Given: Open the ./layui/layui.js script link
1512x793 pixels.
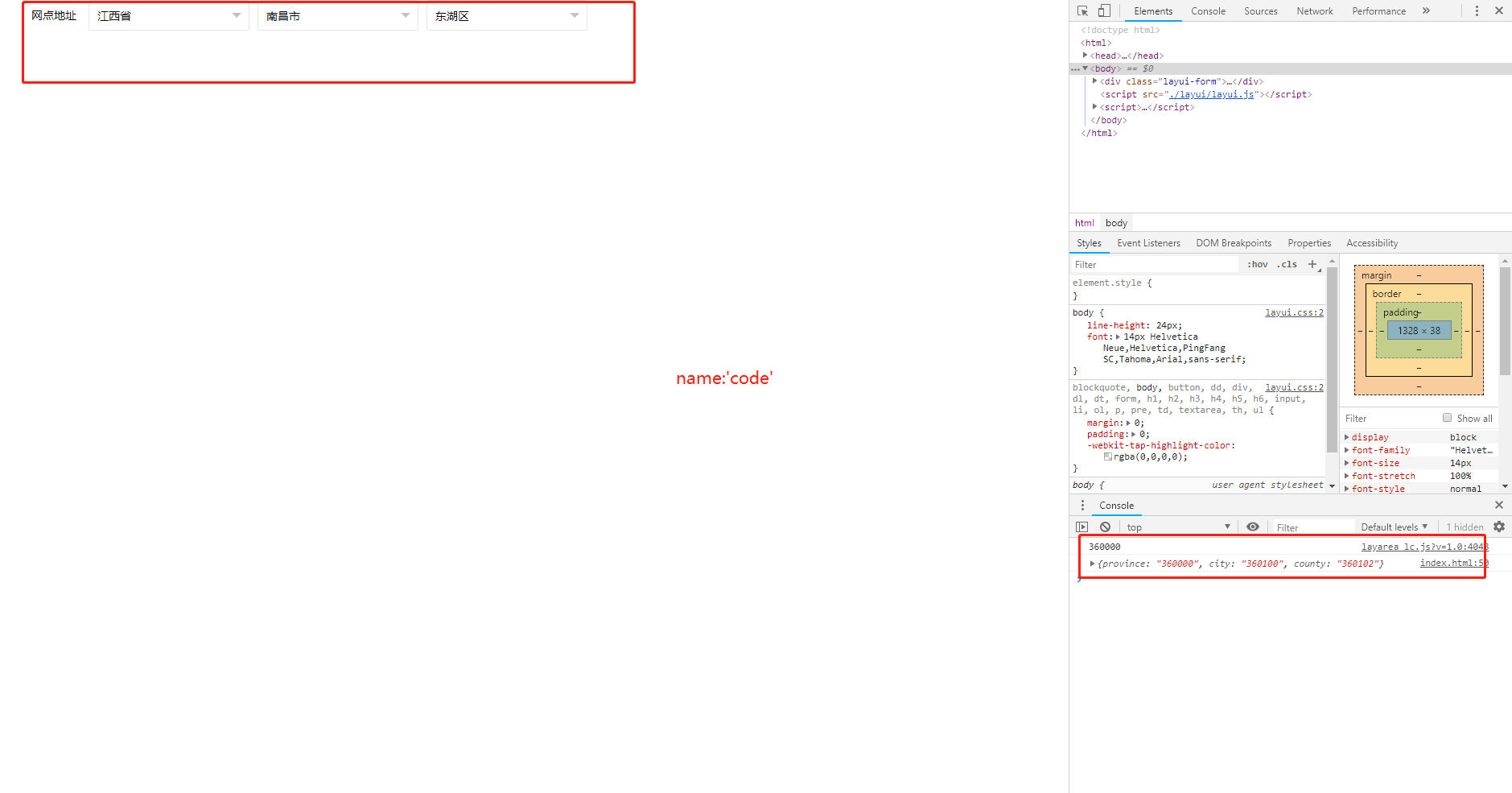Looking at the screenshot, I should (1211, 94).
